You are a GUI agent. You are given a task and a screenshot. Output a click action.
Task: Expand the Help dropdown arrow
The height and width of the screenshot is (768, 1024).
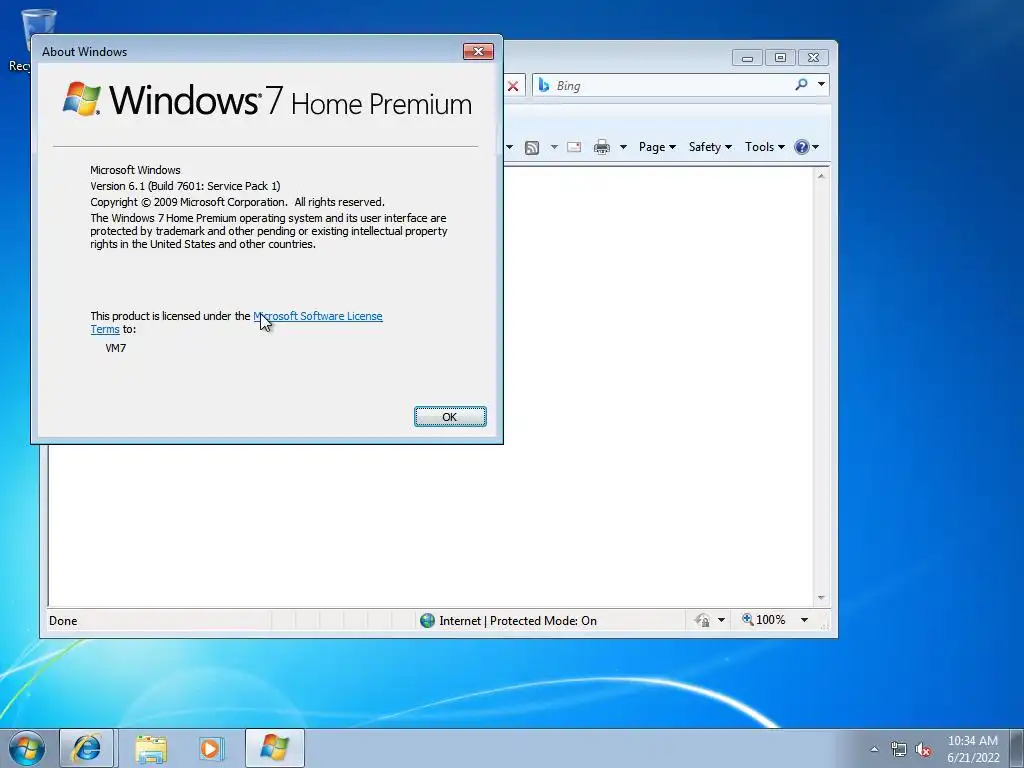pos(815,147)
